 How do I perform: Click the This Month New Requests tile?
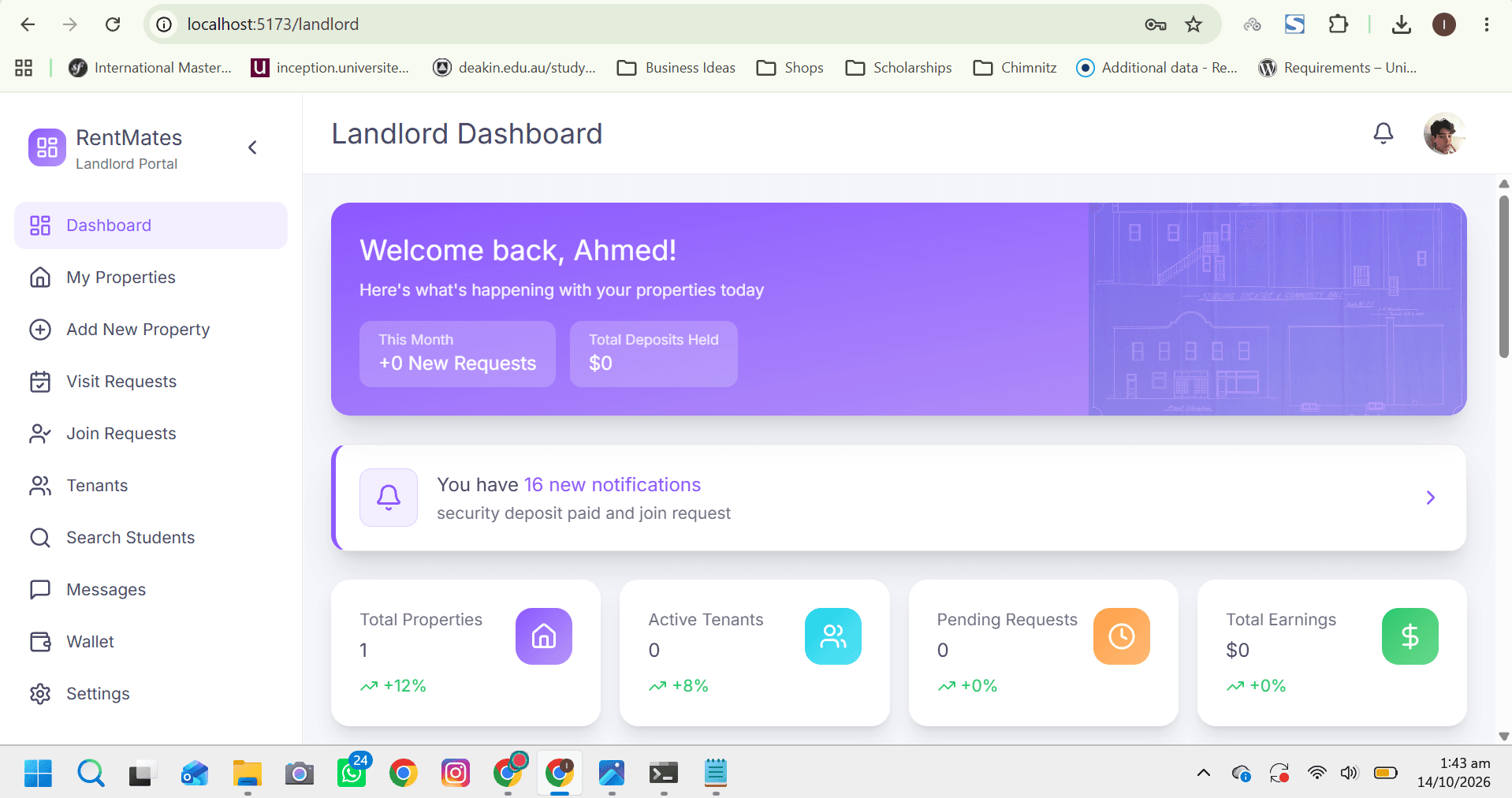pyautogui.click(x=457, y=354)
